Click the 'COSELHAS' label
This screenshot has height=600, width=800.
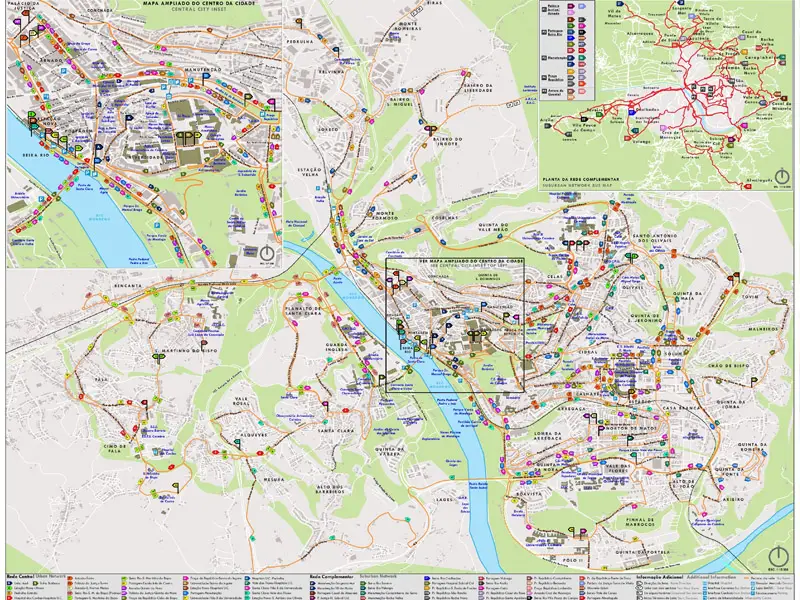click(x=444, y=217)
